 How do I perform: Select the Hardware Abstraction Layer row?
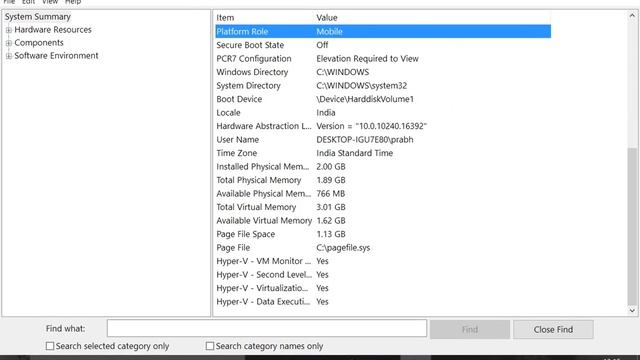(x=383, y=126)
